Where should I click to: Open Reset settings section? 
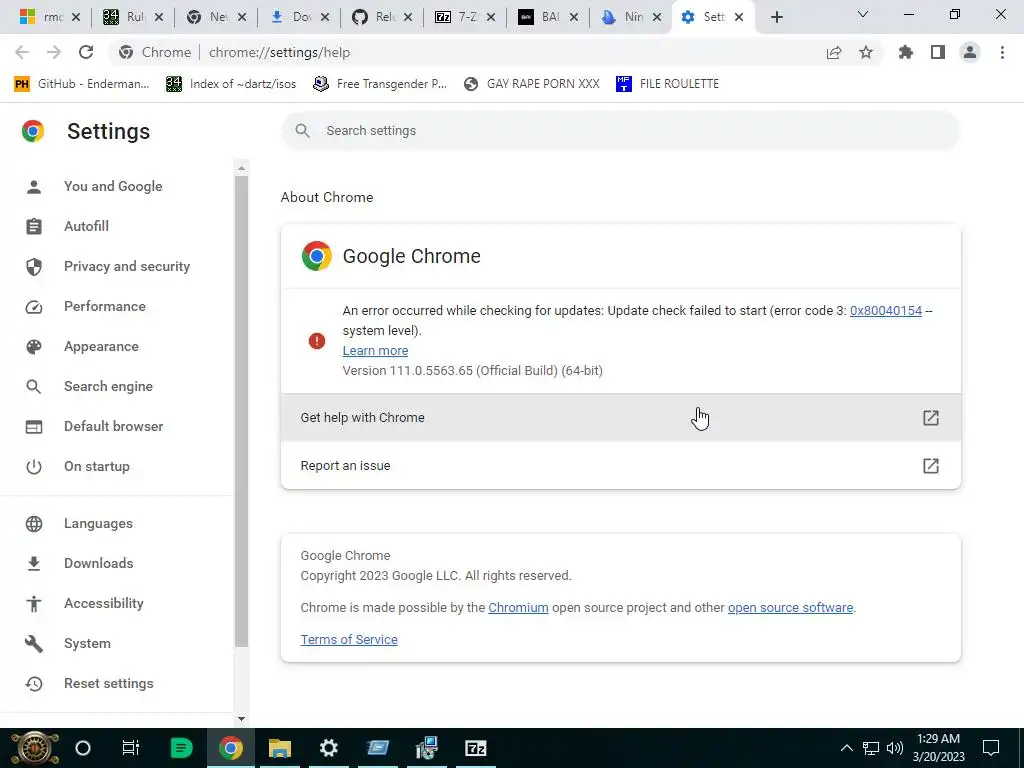click(108, 684)
